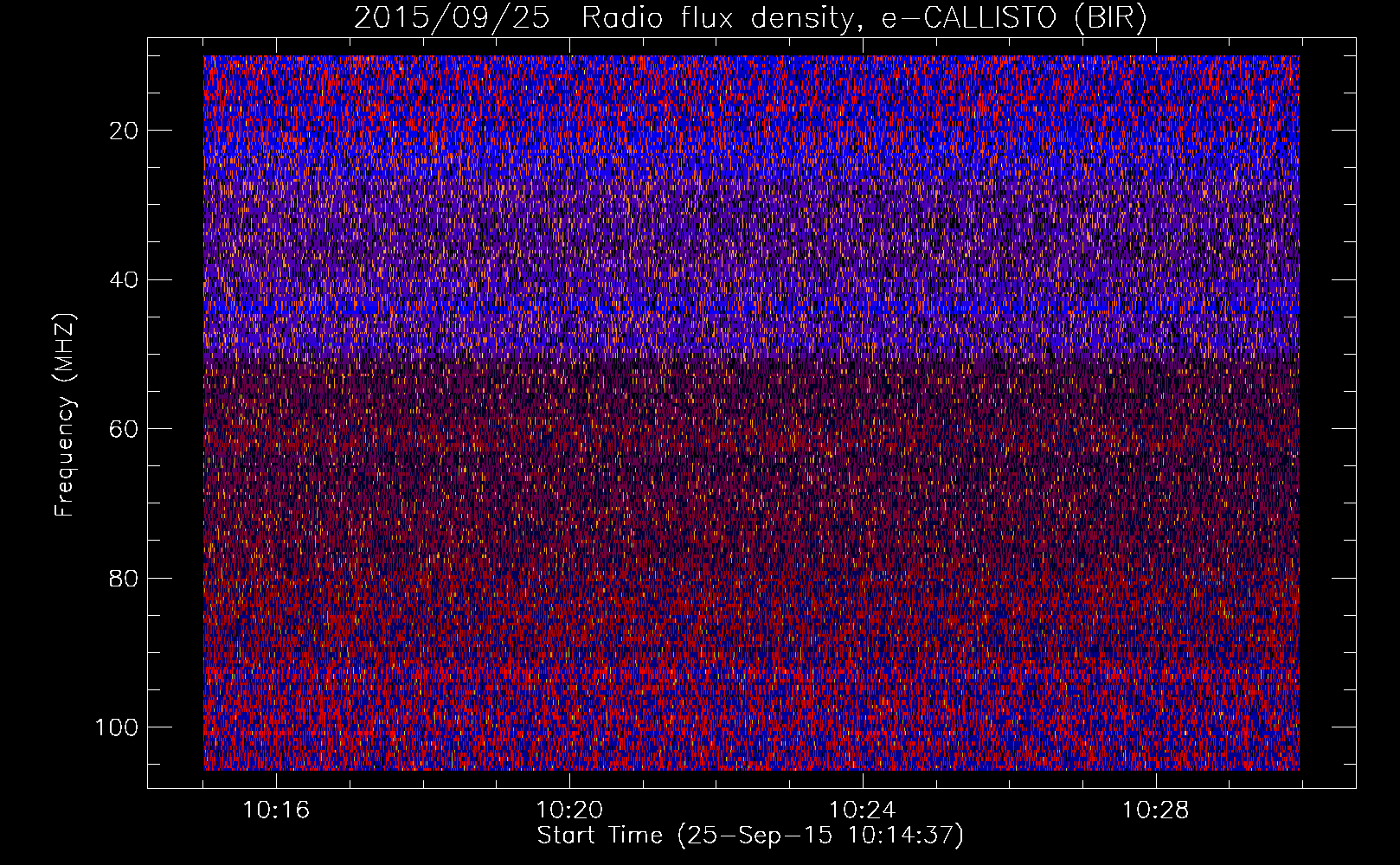1400x865 pixels.
Task: Click the 10:16 time tick label
Action: point(276,811)
